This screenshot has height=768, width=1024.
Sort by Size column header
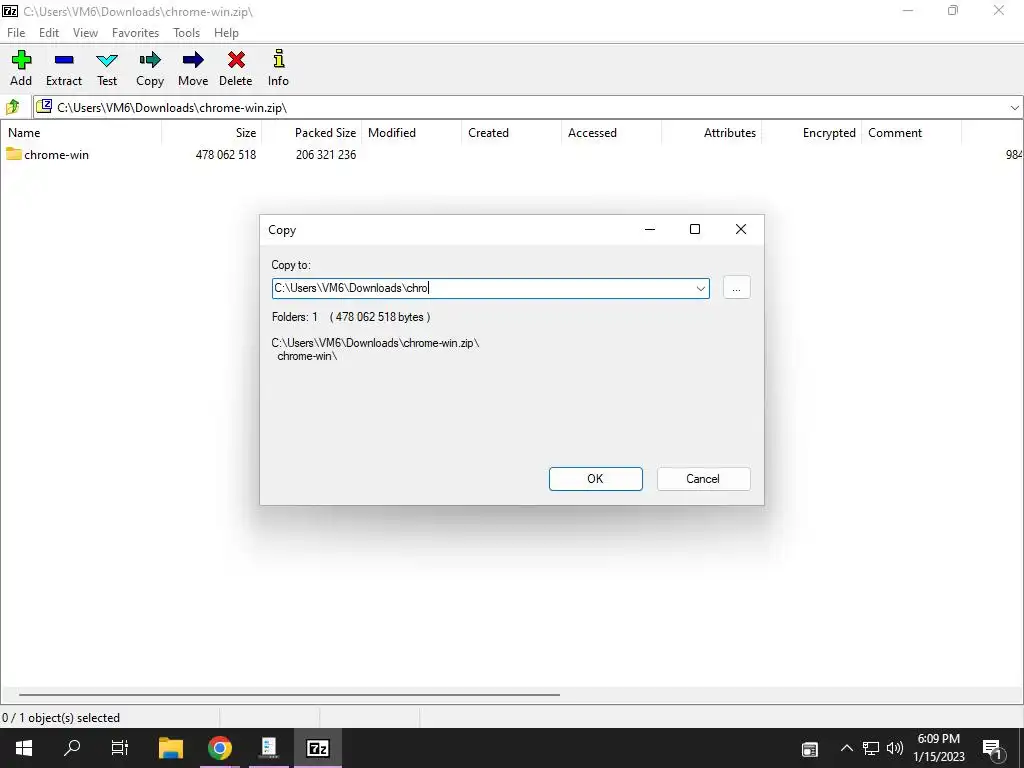[x=212, y=133]
